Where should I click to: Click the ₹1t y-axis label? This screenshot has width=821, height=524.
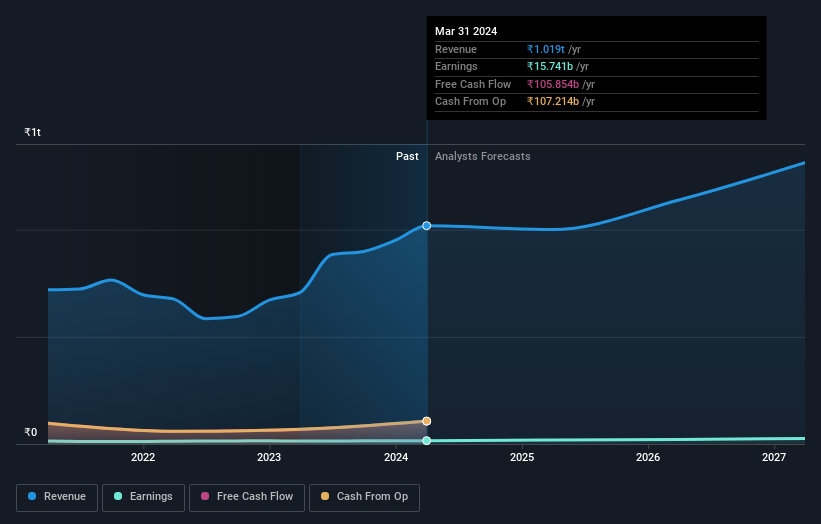(32, 132)
